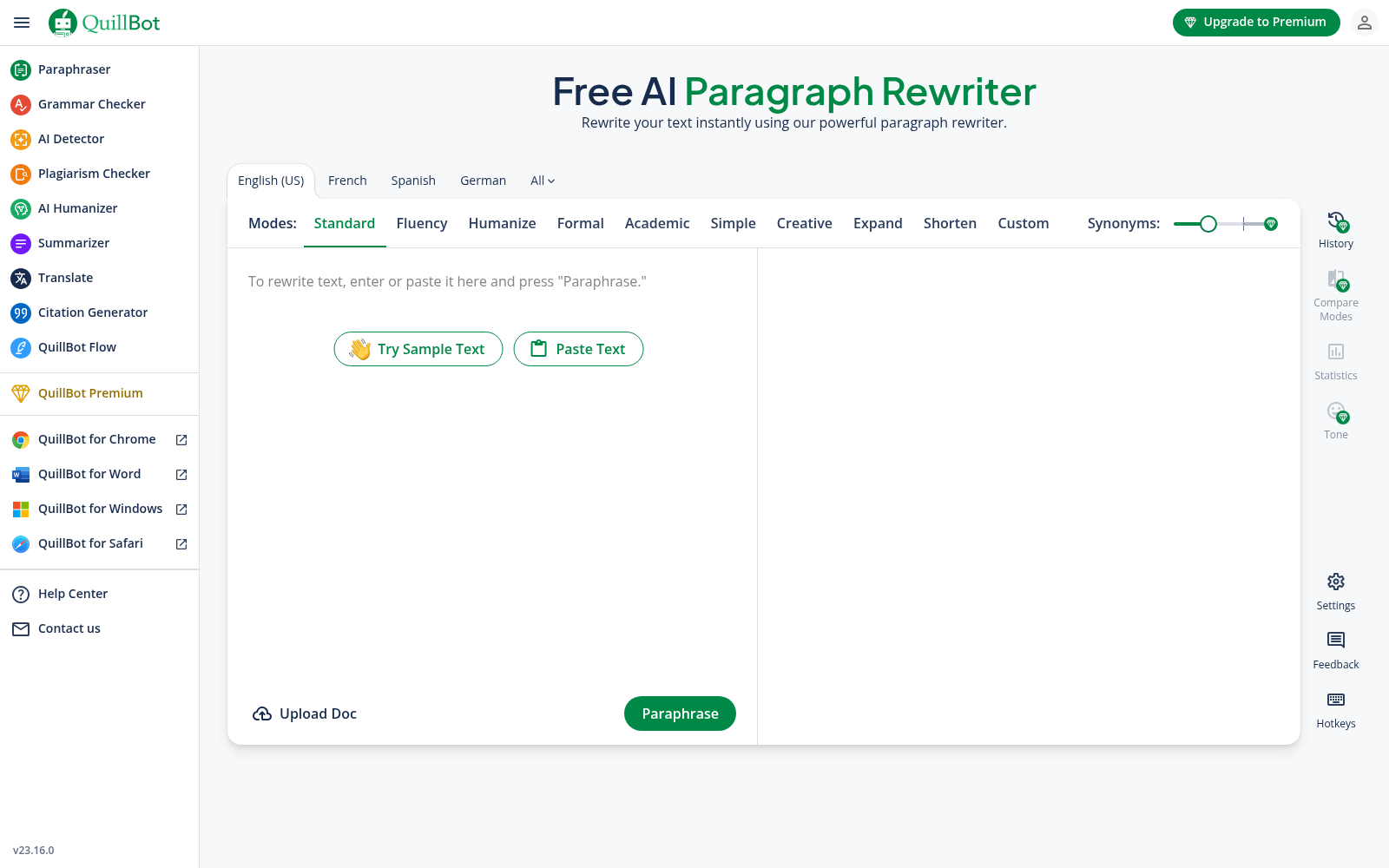Viewport: 1389px width, 868px height.
Task: Show the Hotkeys keyboard icon
Action: (1335, 700)
